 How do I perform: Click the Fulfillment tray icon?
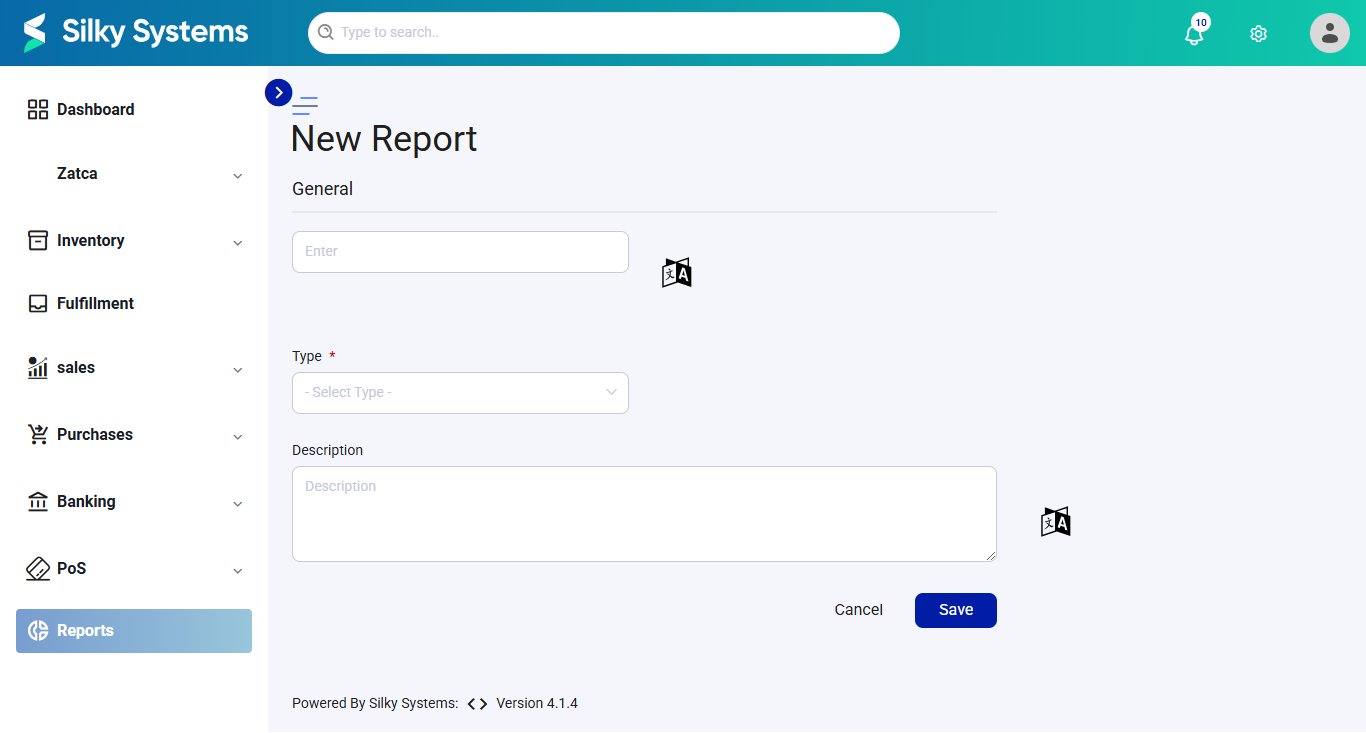point(38,303)
